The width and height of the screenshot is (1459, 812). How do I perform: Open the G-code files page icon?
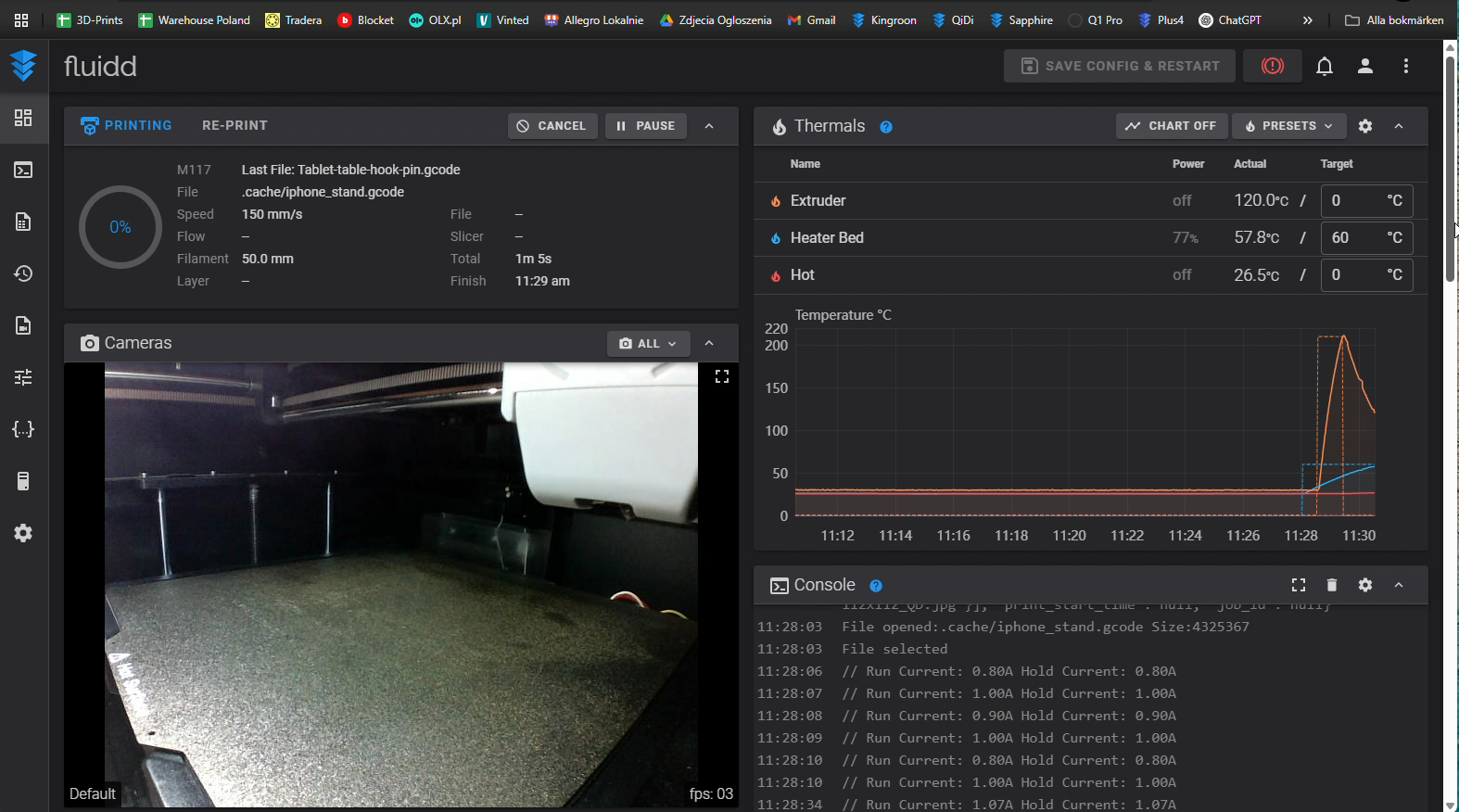click(x=23, y=222)
